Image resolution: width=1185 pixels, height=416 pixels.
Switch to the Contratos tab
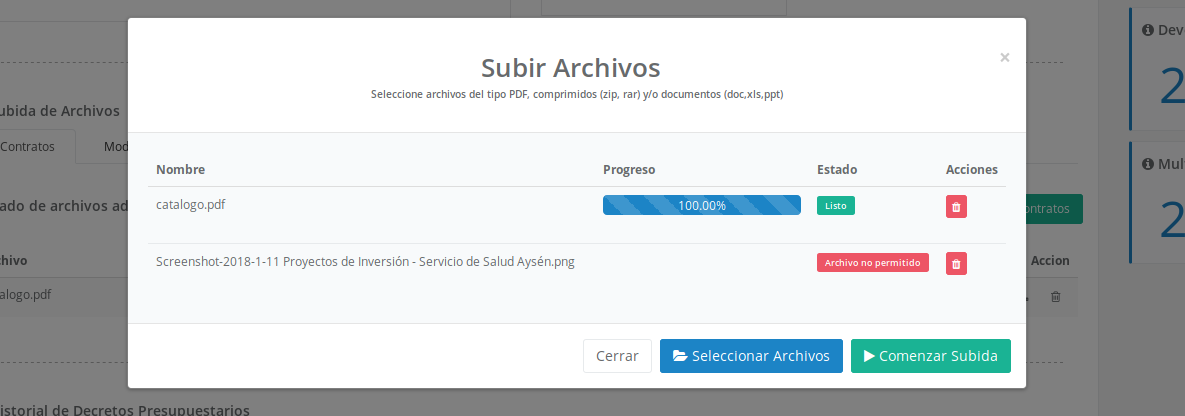[x=30, y=147]
